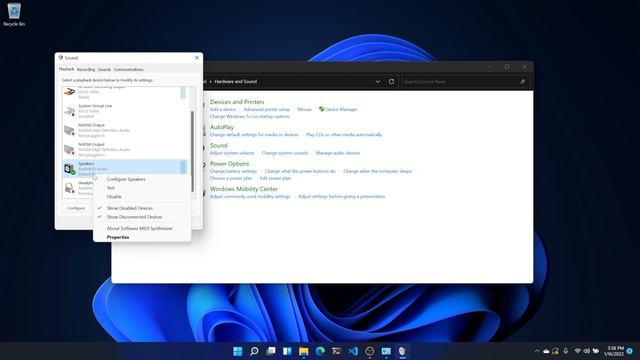
Task: Click the Configure button in Sound dialog
Action: tap(76, 208)
